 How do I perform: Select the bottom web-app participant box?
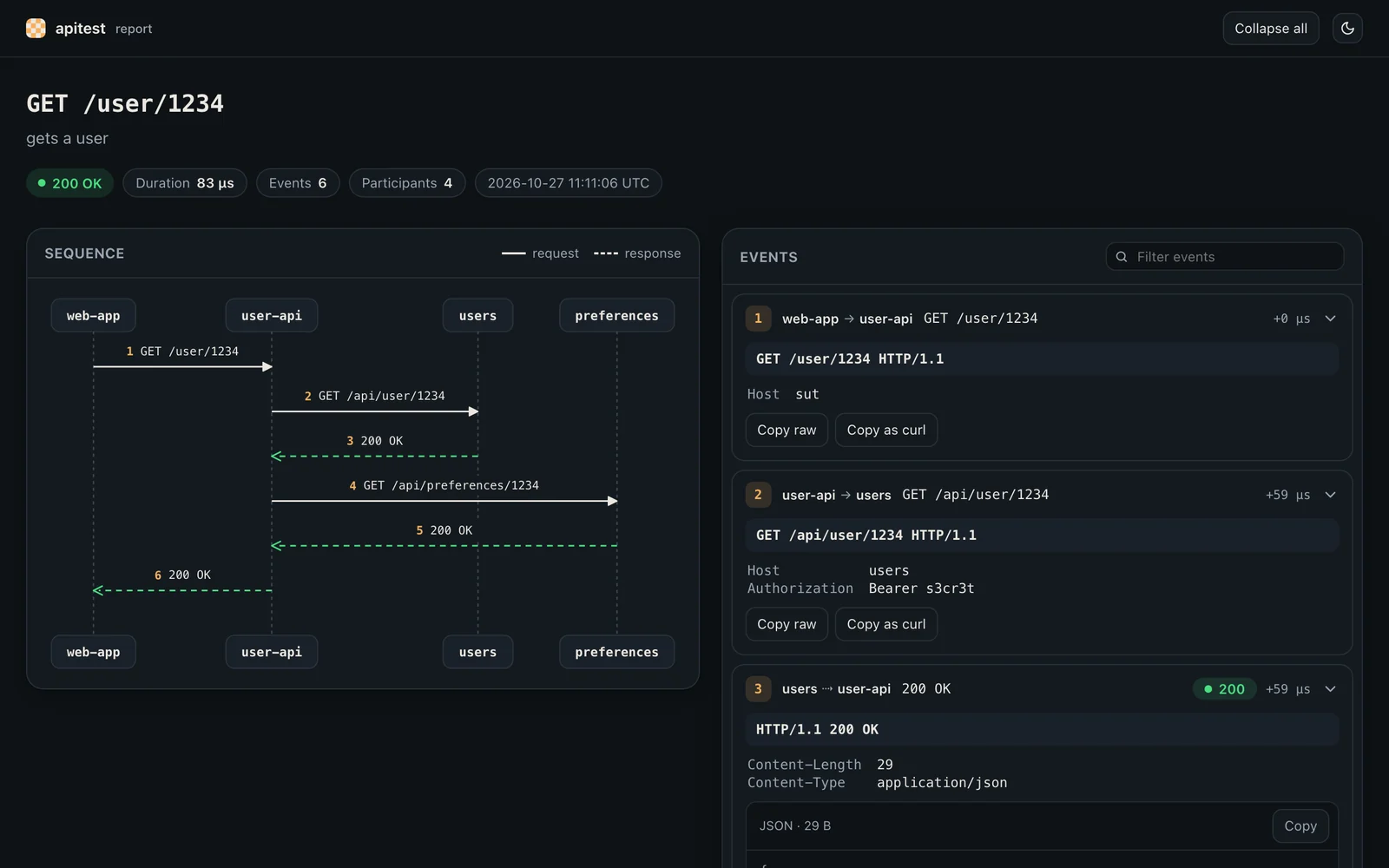click(x=94, y=652)
